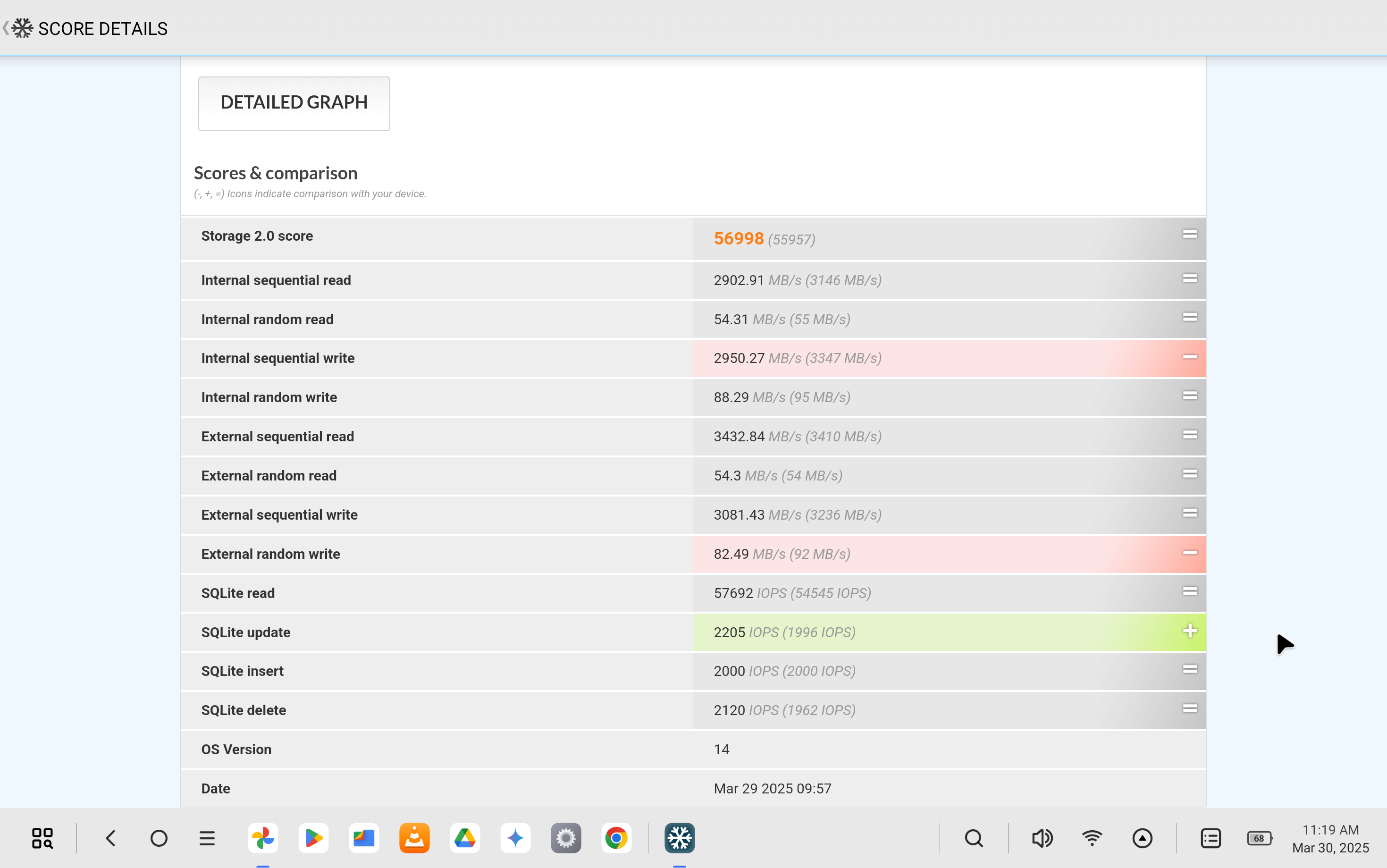Open volume control speaker icon
The width and height of the screenshot is (1387, 868).
[1042, 838]
